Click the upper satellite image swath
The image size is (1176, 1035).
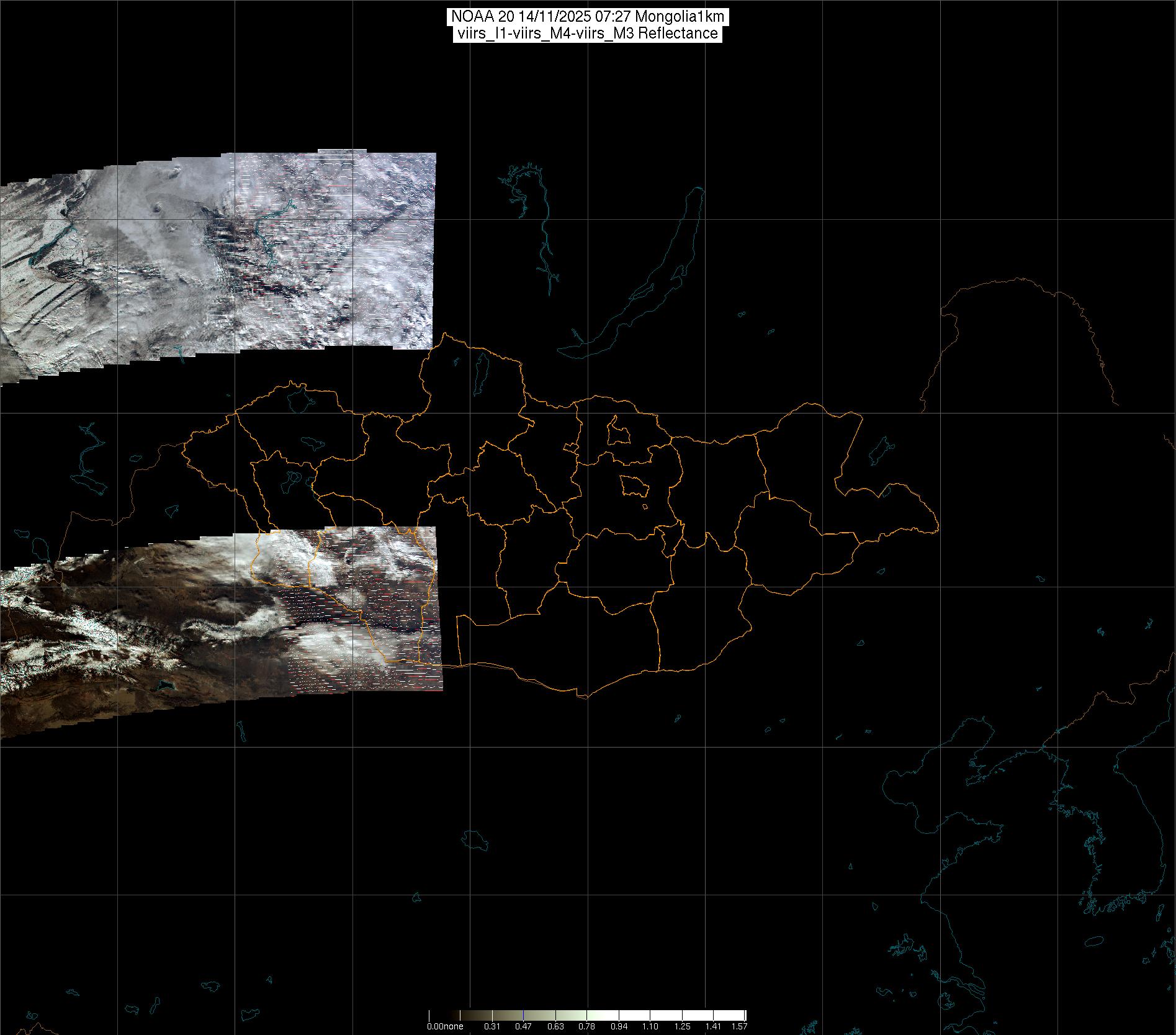(x=217, y=261)
